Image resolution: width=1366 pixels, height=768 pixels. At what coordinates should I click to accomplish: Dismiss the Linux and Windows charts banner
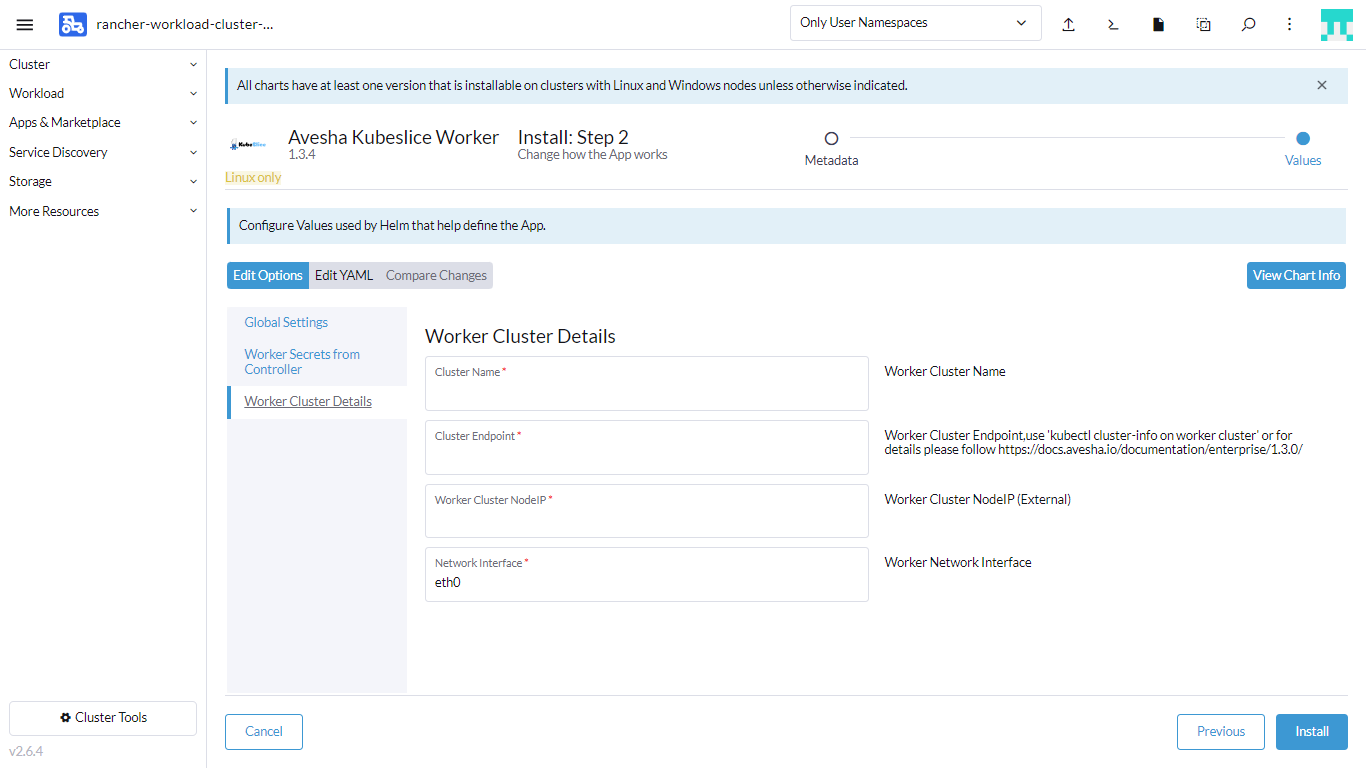[x=1322, y=85]
